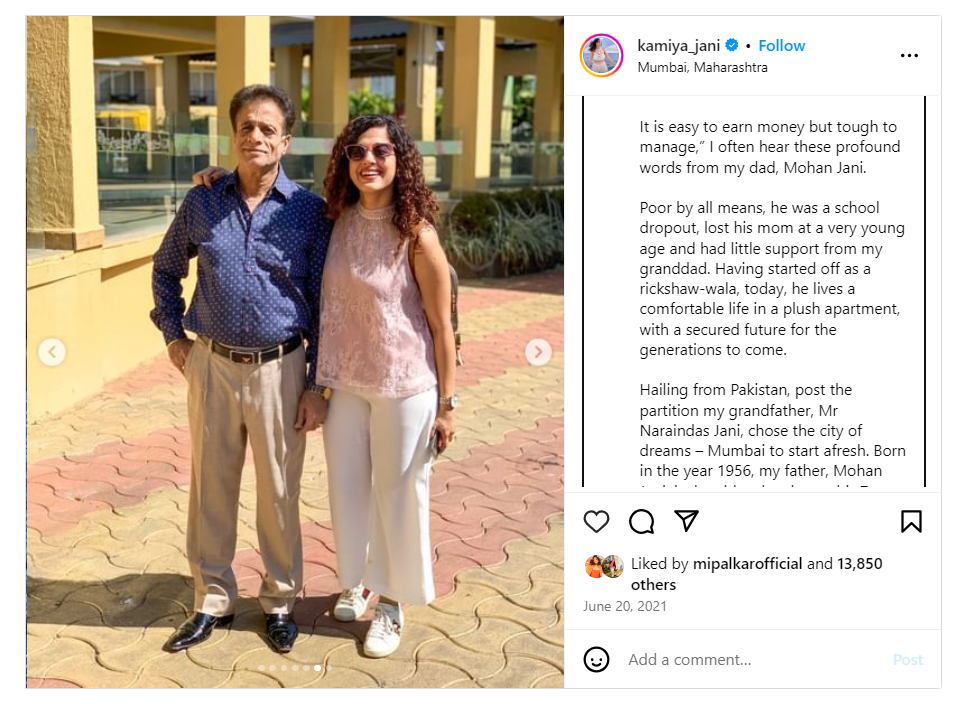Follow the kamiya_jani account
962x704 pixels.
click(x=781, y=46)
